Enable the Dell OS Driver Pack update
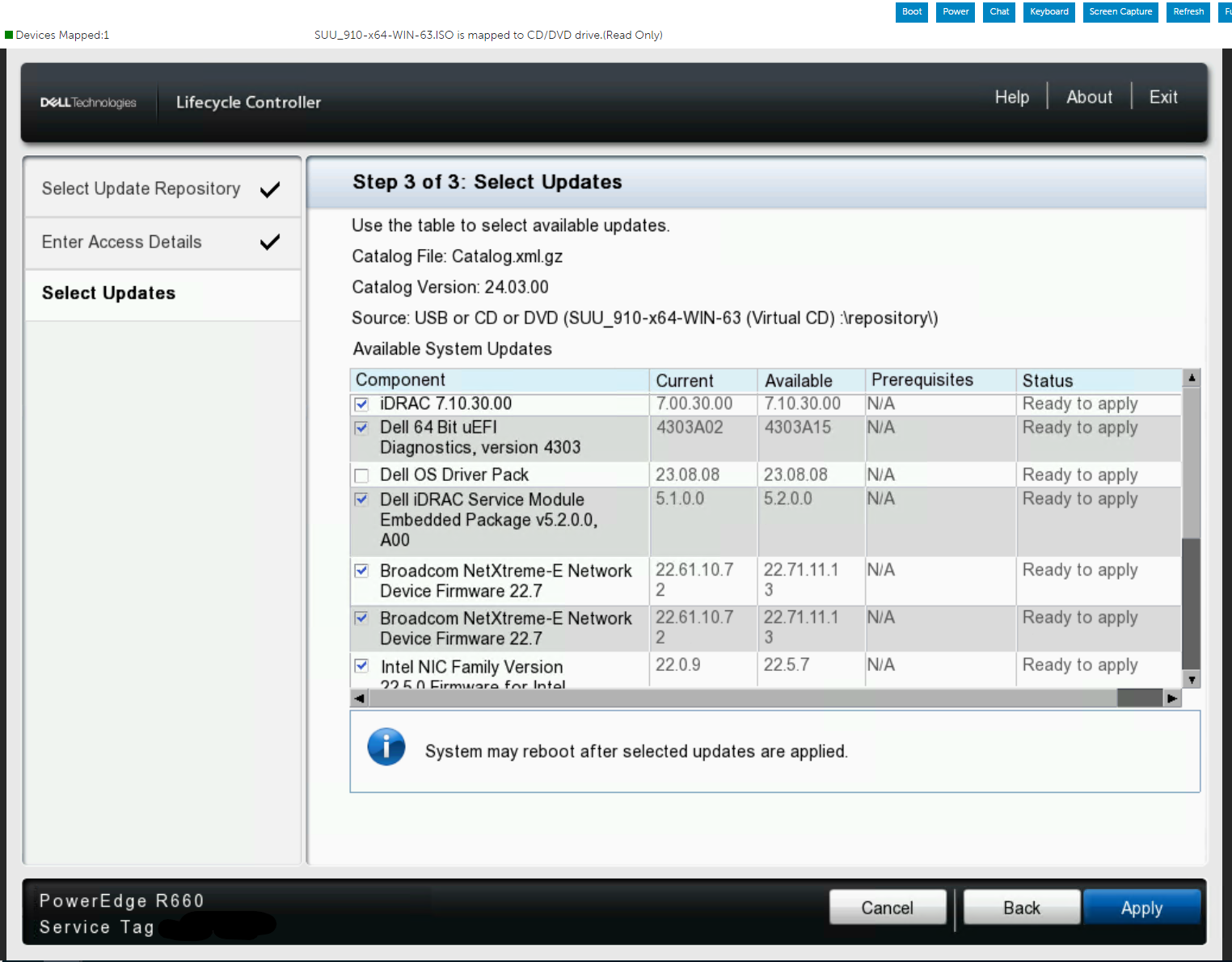Screen dimensions: 1232x962 (361, 475)
